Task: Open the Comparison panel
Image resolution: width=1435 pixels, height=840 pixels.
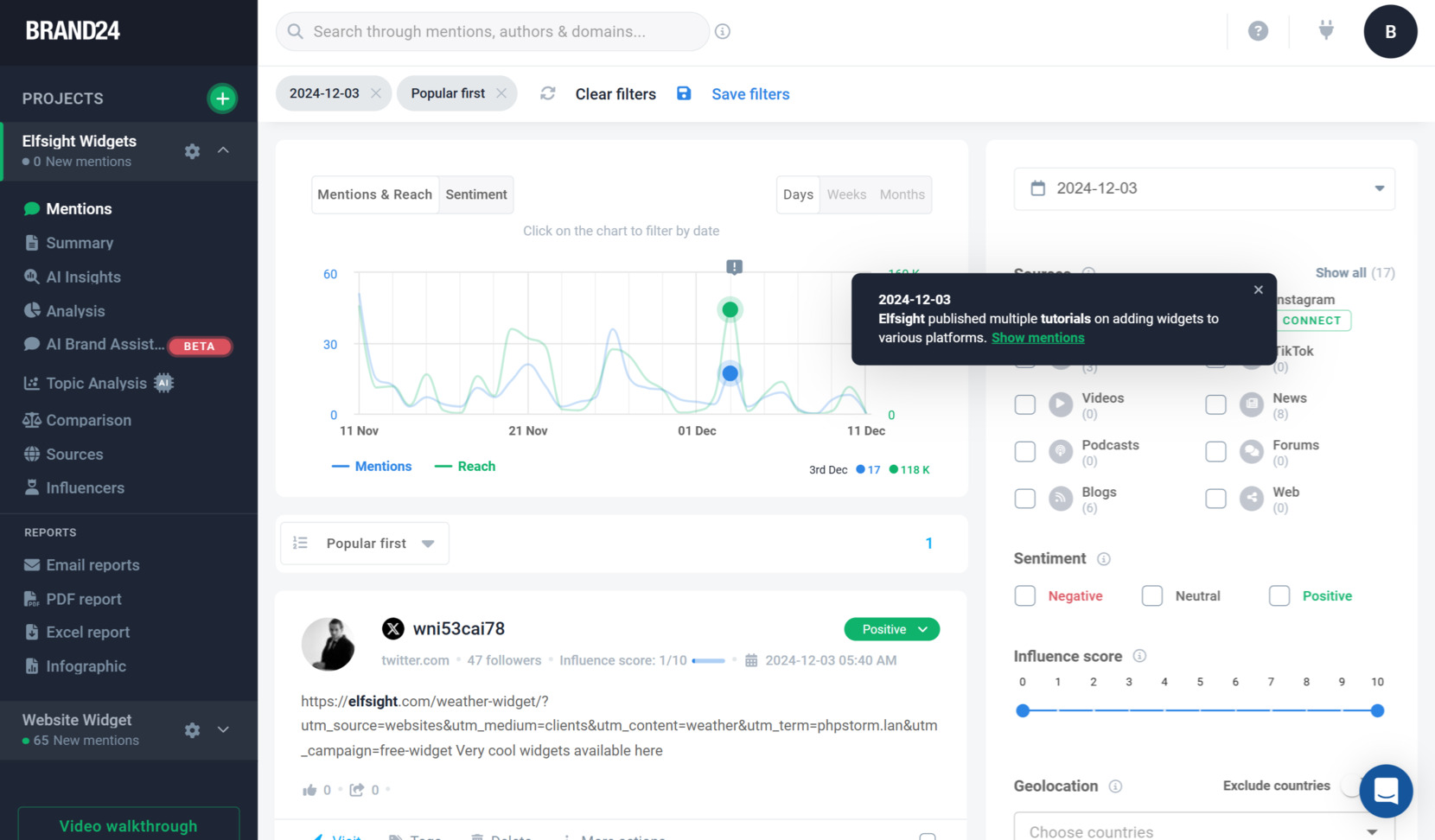Action: [x=86, y=420]
